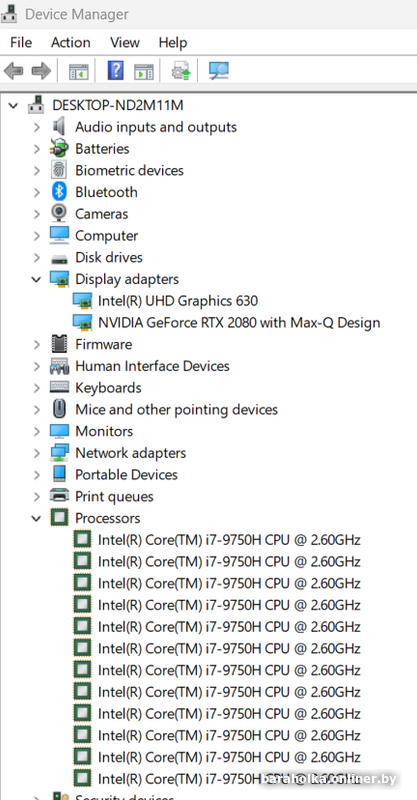
Task: Click the Human Interface Devices icon
Action: [59, 366]
